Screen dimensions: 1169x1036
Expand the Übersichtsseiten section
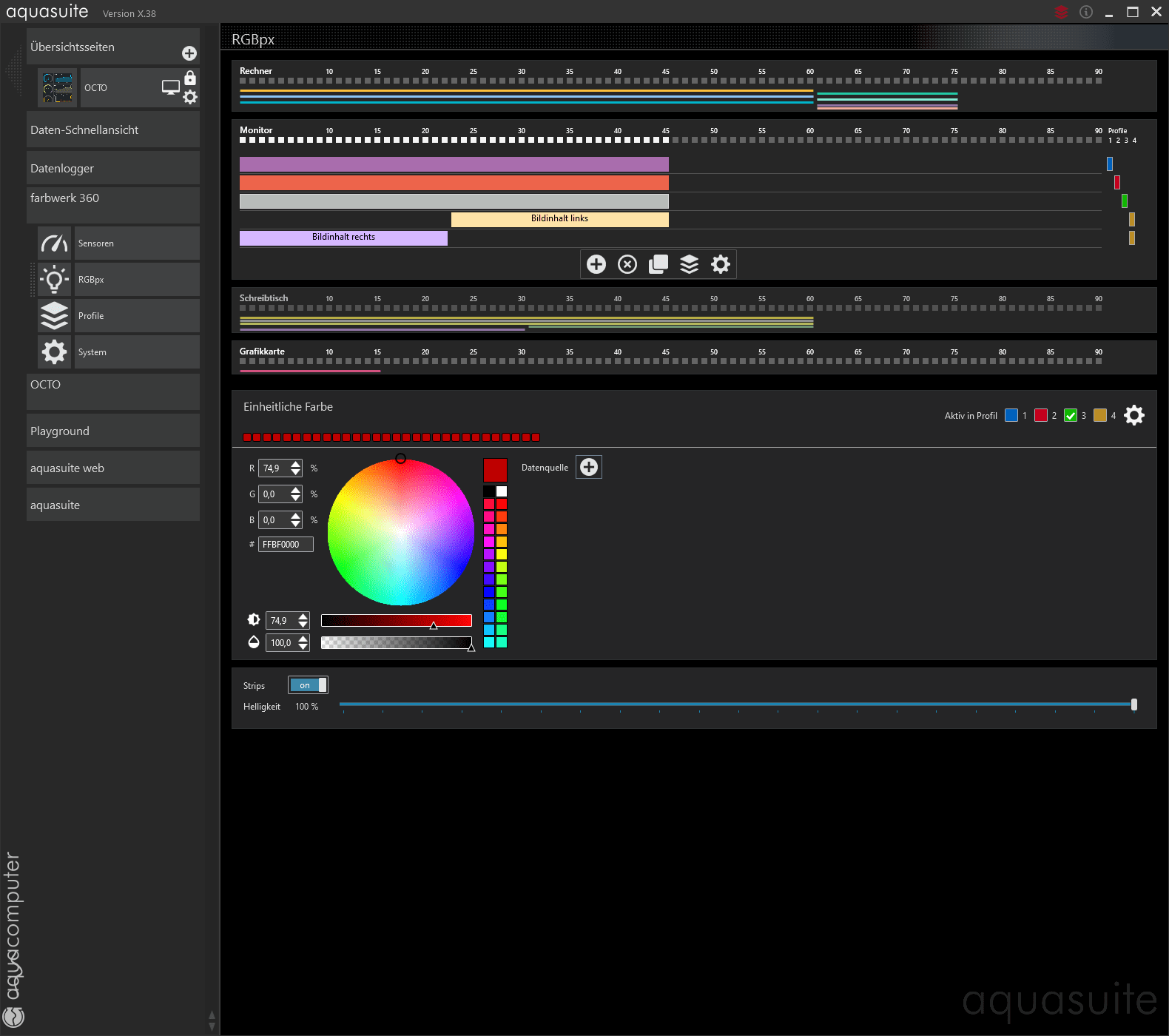coord(113,47)
